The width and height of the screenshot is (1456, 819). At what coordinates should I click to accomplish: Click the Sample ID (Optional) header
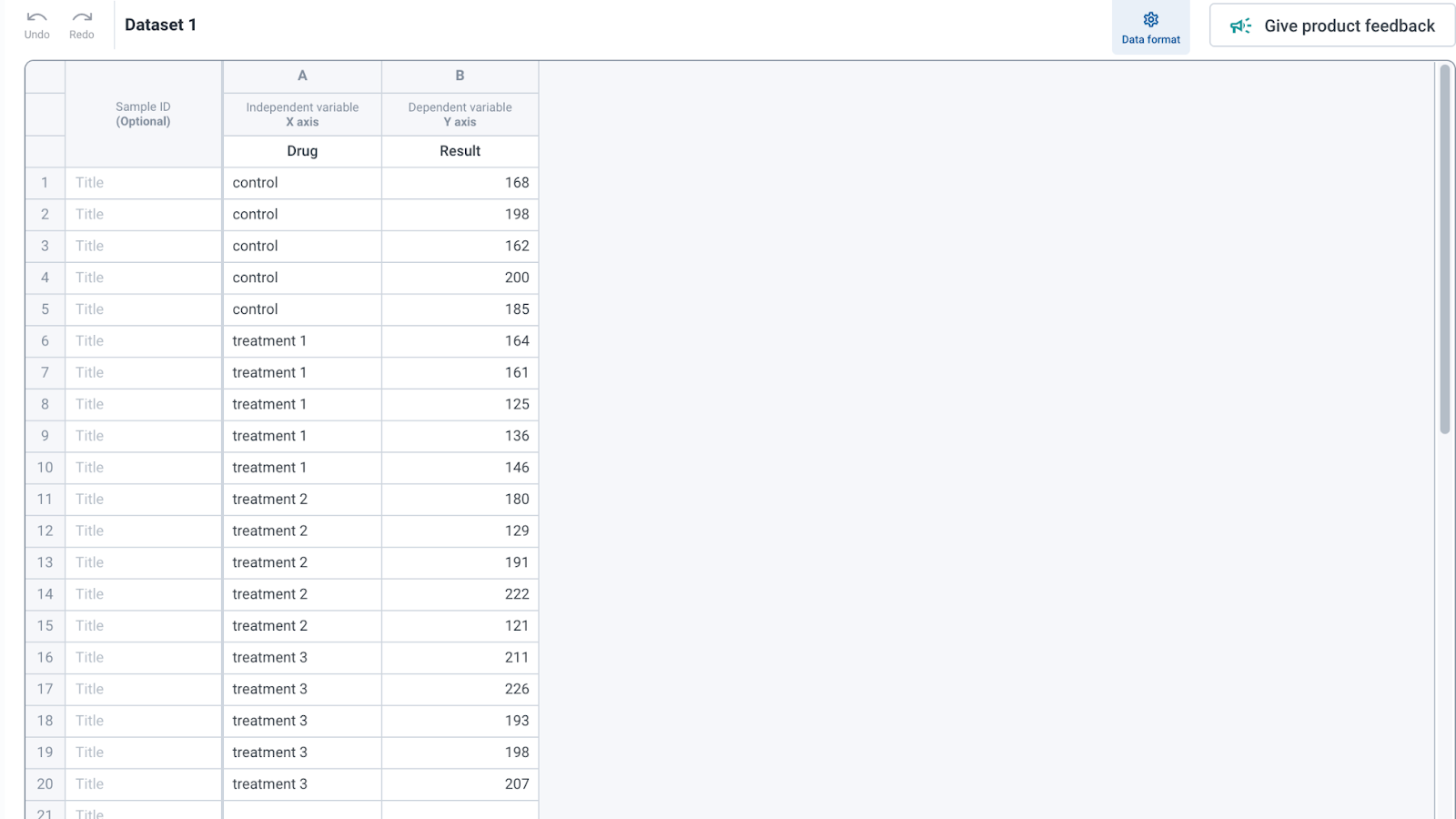click(x=143, y=114)
